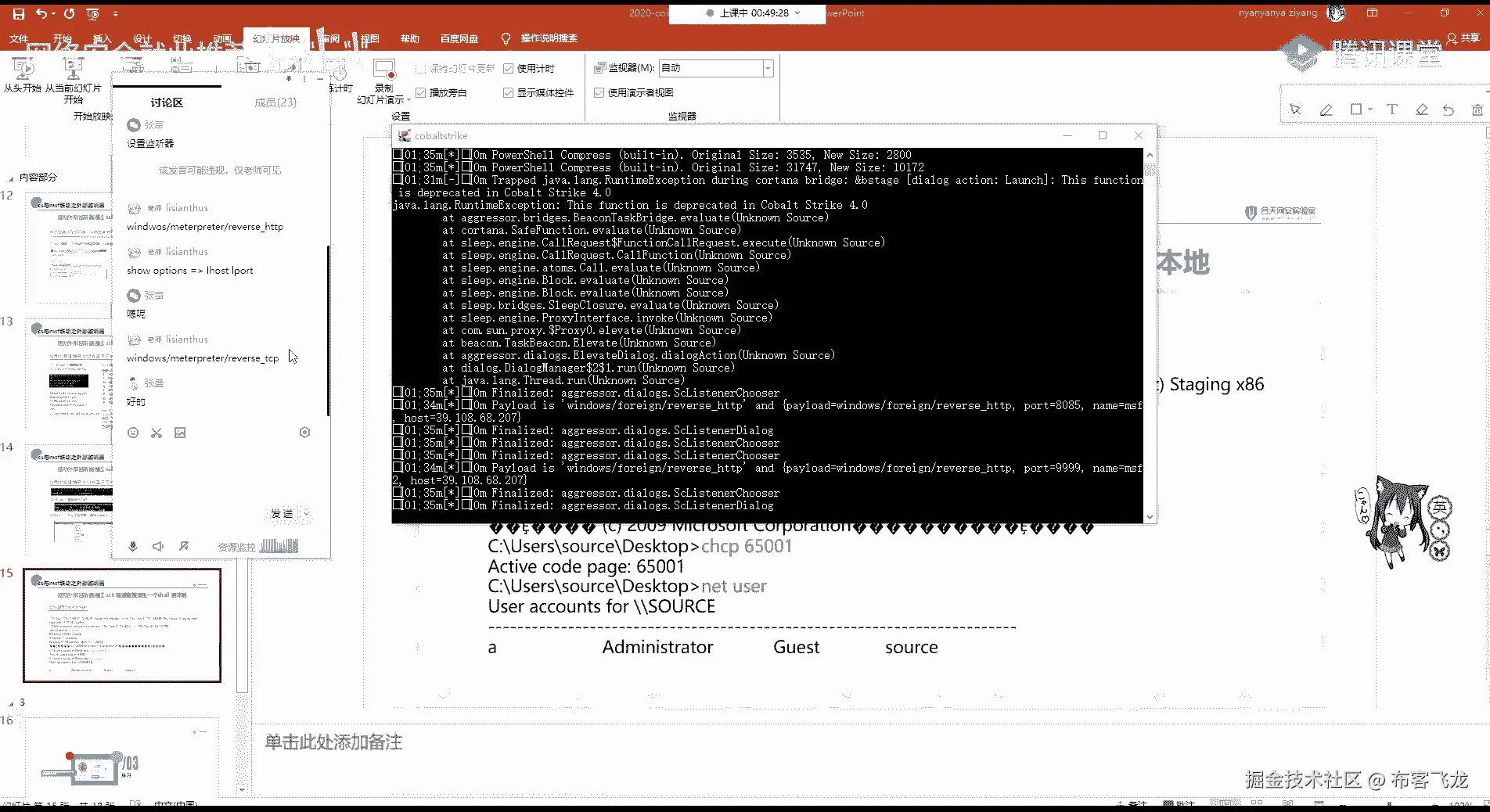The height and width of the screenshot is (812, 1490).
Task: Select the pen tool in annotation toolbar
Action: [x=1326, y=110]
